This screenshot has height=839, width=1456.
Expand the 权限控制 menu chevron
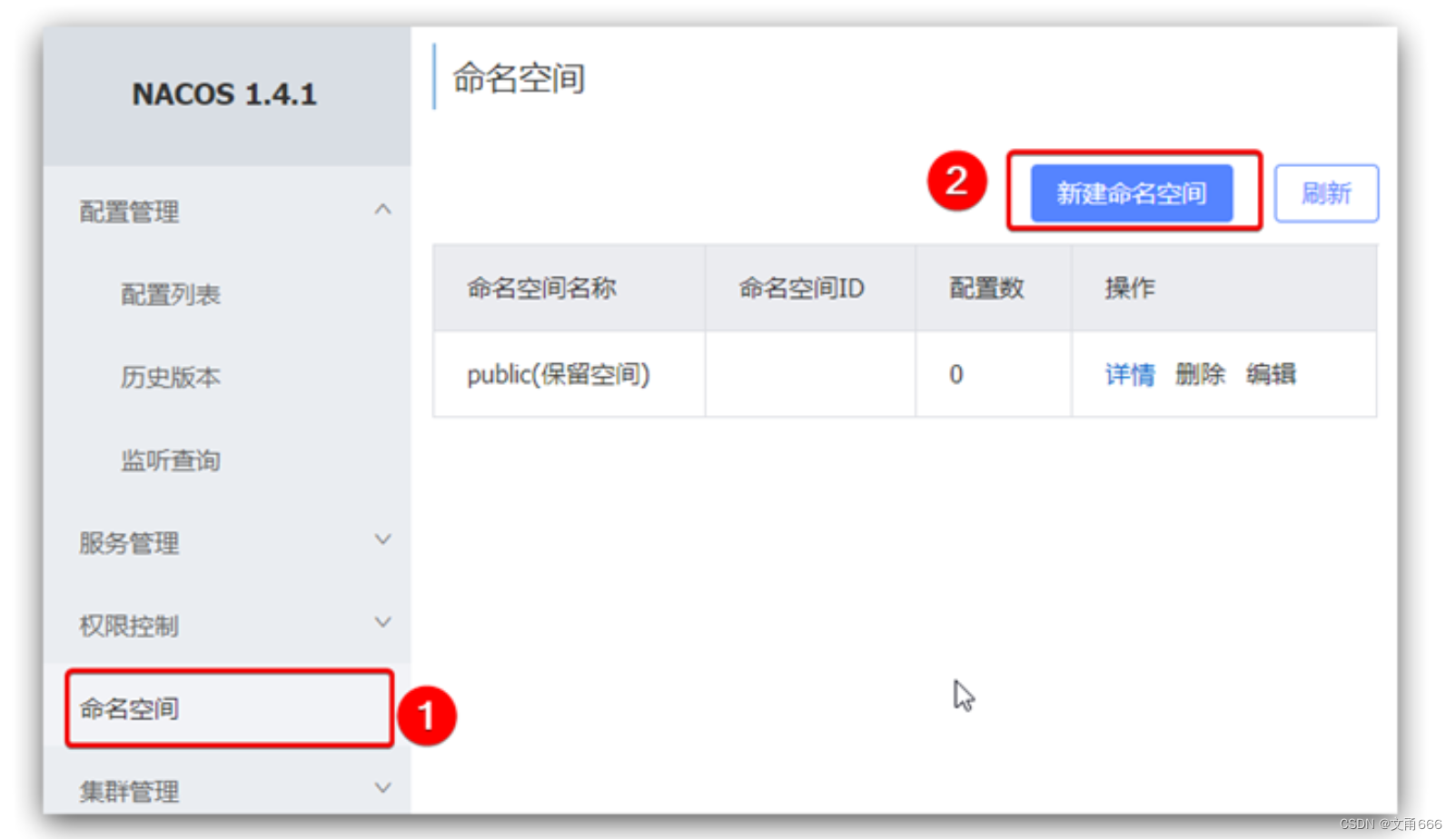point(383,622)
